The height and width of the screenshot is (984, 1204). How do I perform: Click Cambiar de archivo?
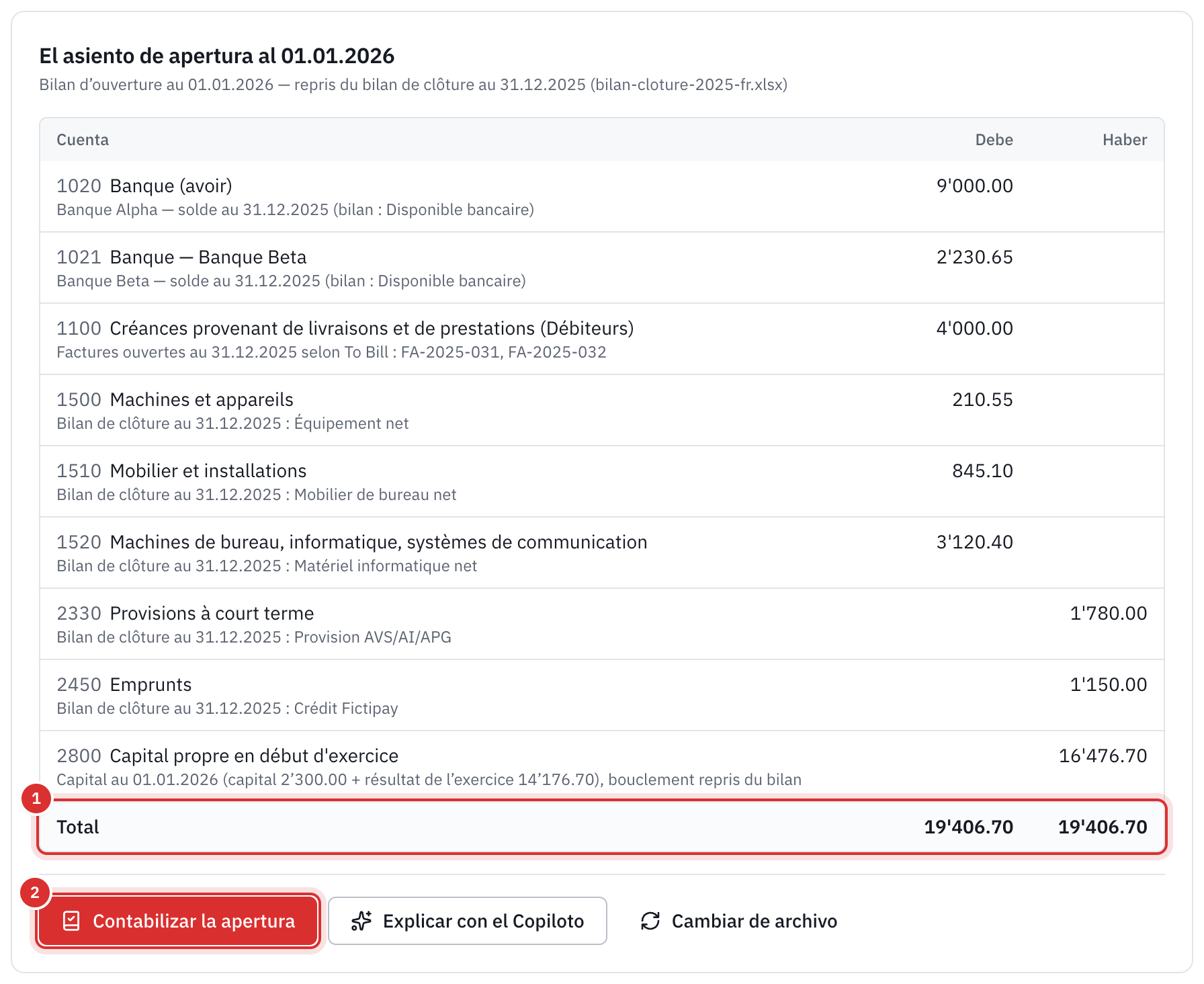(739, 921)
